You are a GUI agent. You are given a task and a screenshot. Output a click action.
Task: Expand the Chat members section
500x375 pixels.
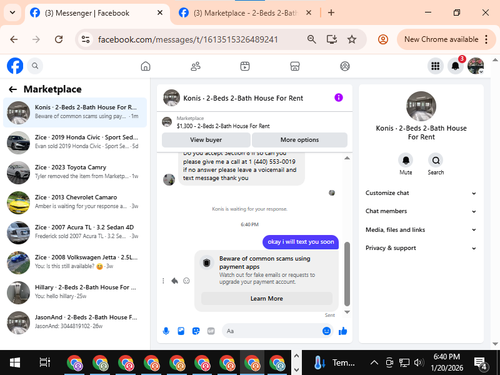coord(421,211)
